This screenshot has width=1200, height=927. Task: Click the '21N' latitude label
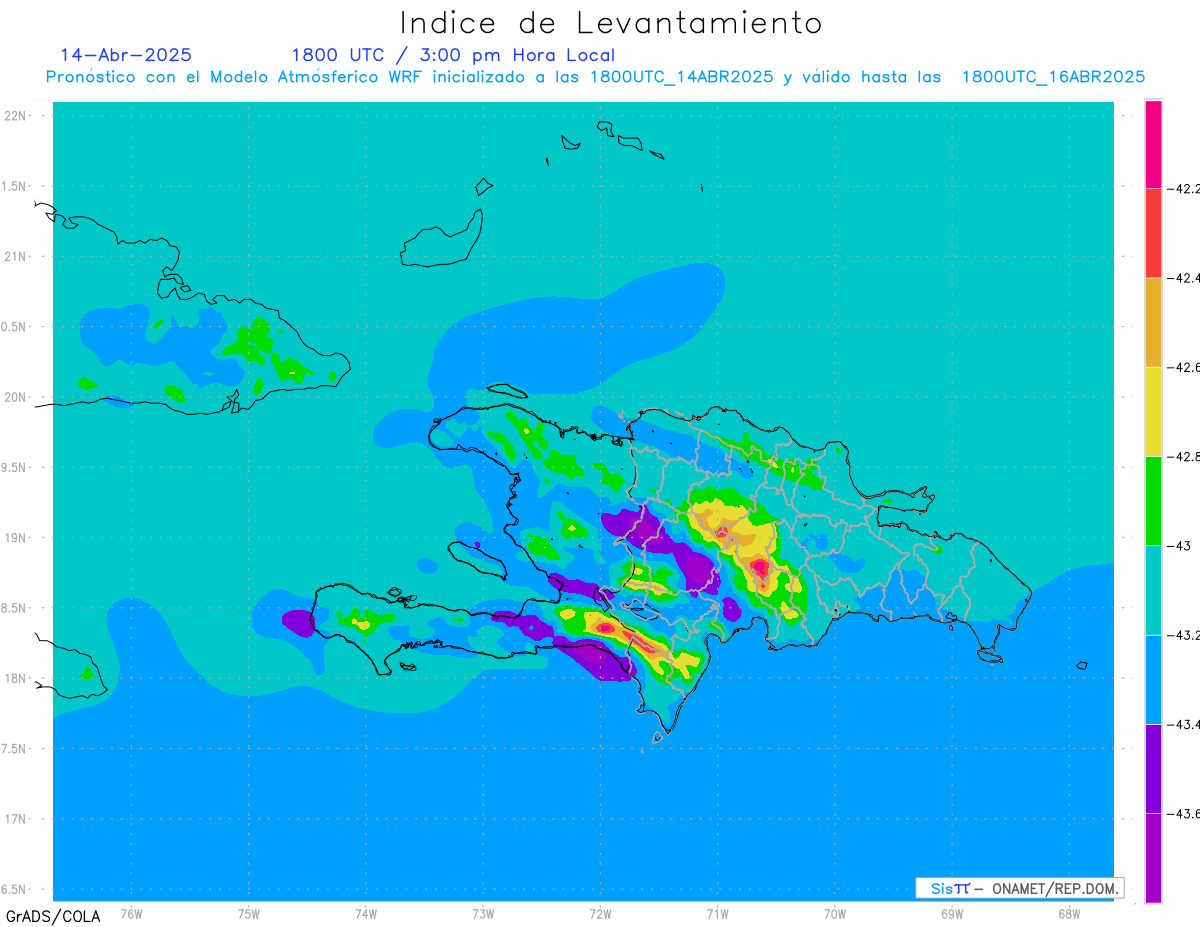17,257
